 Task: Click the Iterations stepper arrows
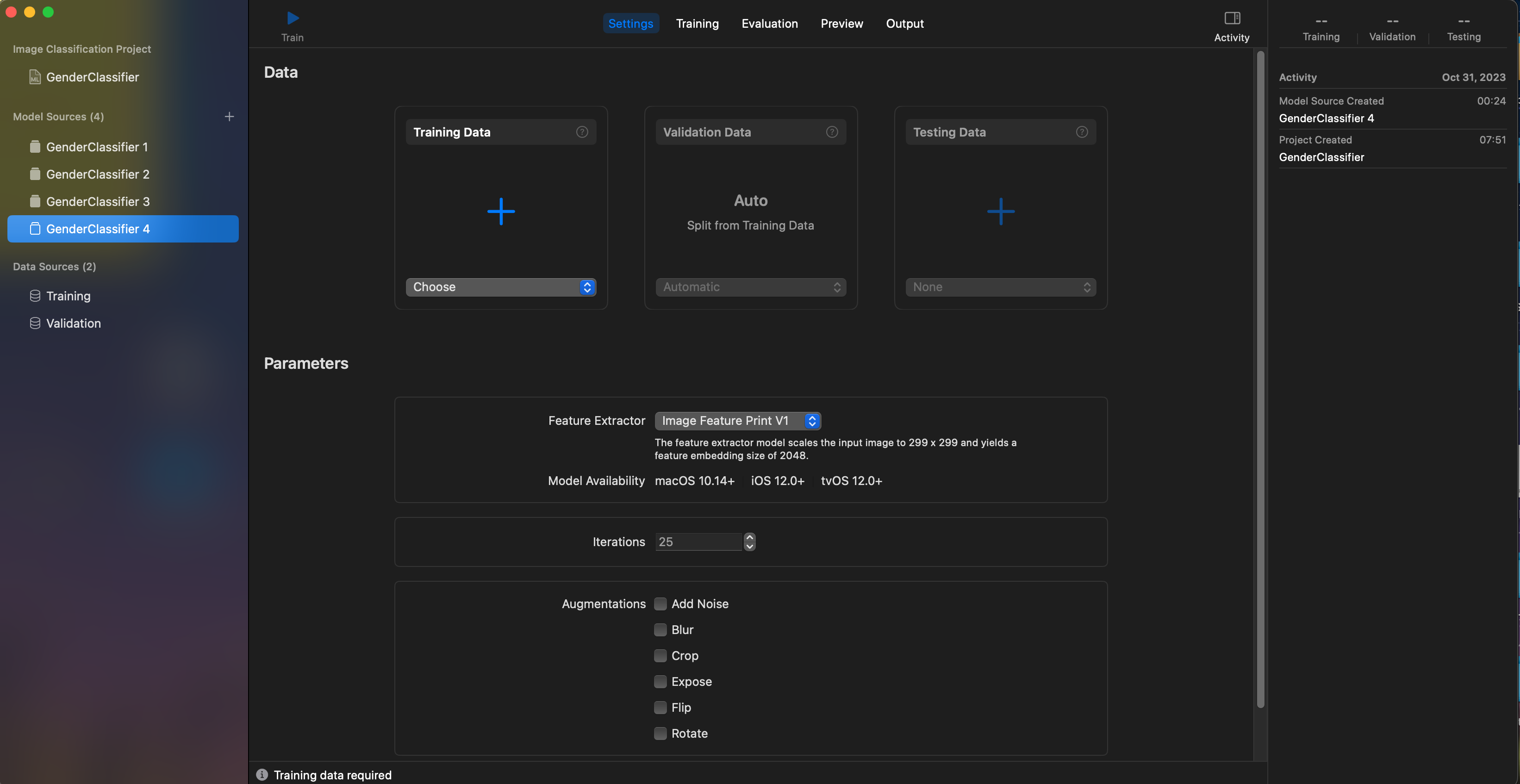click(749, 541)
